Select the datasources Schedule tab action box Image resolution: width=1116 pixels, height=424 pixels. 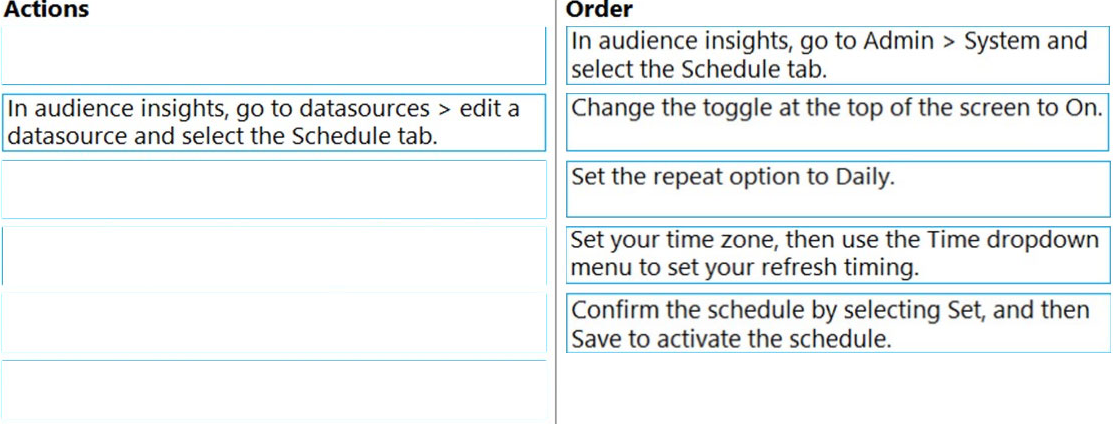[273, 122]
